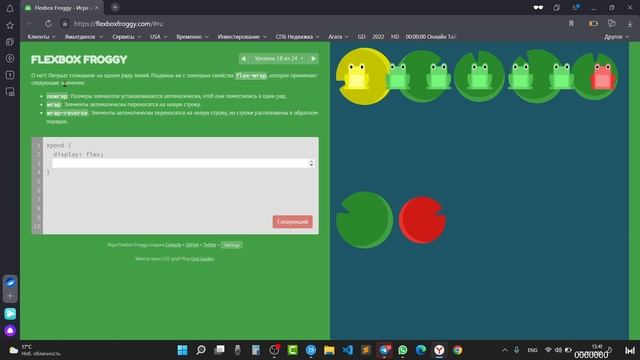This screenshot has height=360, width=640.
Task: Open File Explorer from taskbar
Action: click(x=329, y=350)
